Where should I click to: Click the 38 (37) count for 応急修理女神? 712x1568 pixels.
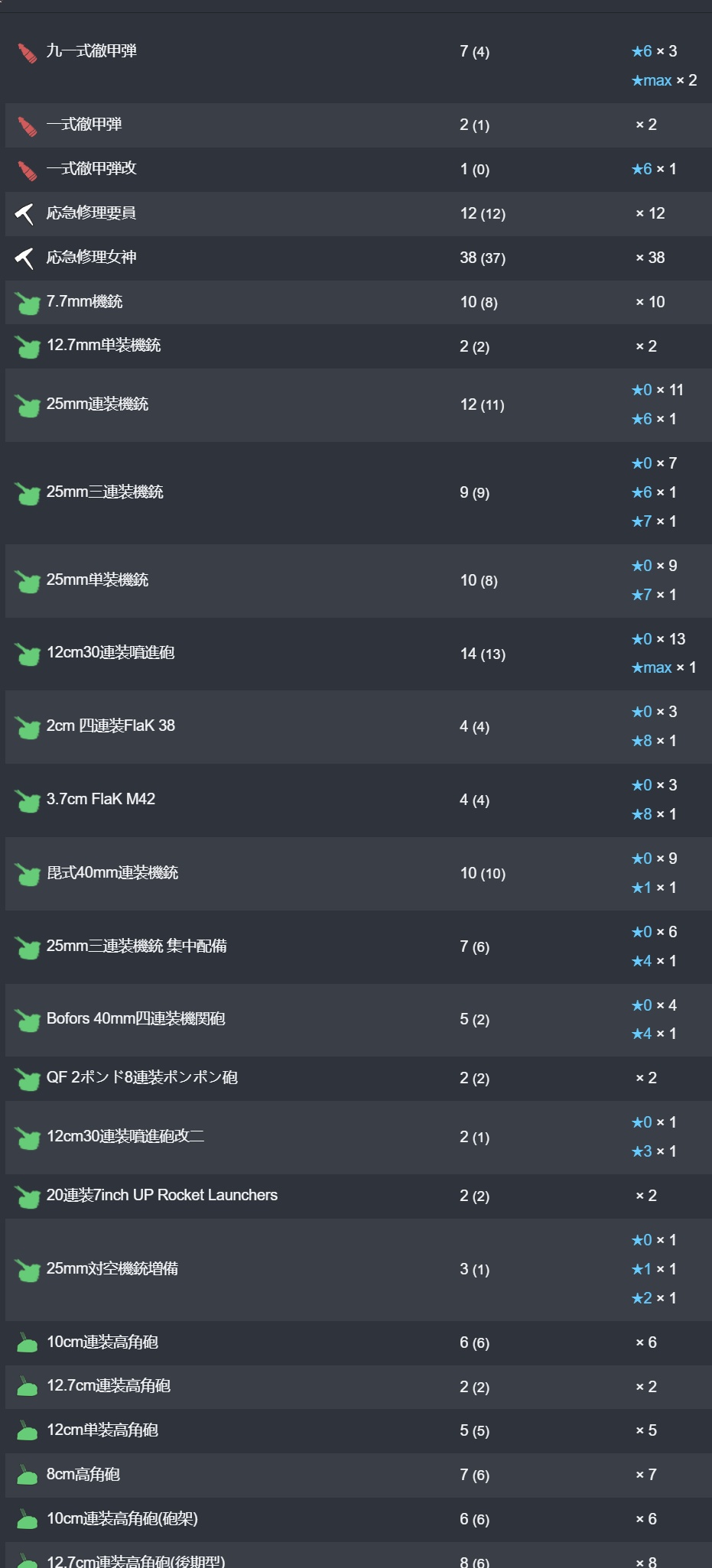483,258
